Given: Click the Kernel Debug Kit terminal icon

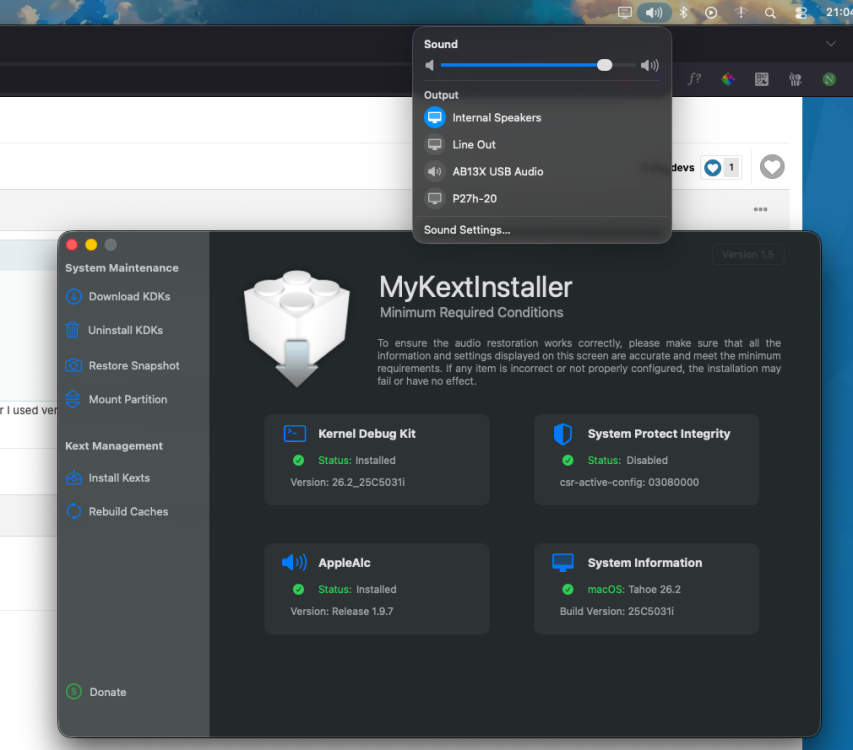Looking at the screenshot, I should click(x=295, y=433).
